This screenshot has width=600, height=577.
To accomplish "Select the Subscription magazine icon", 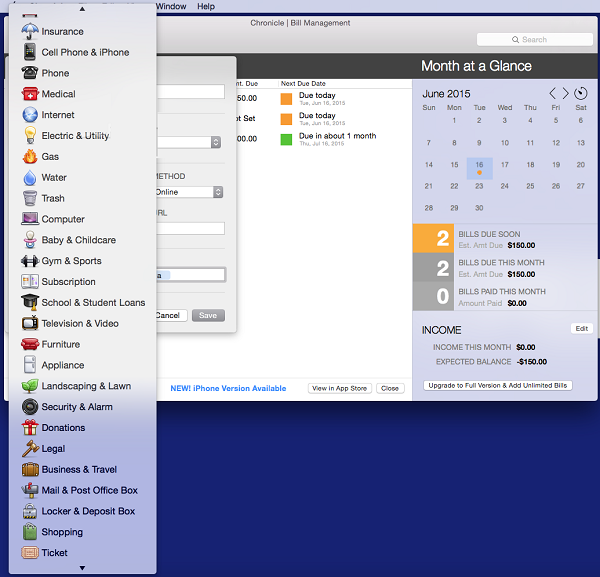I will [30, 282].
